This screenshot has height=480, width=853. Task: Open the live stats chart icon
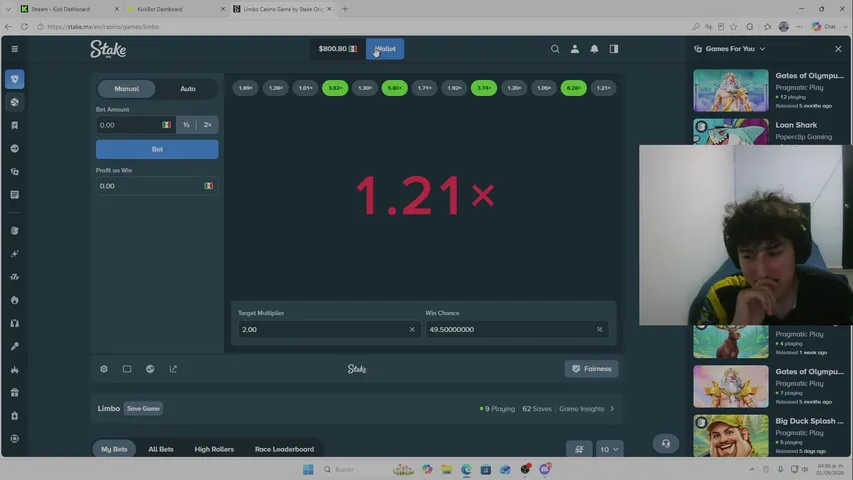coord(150,369)
